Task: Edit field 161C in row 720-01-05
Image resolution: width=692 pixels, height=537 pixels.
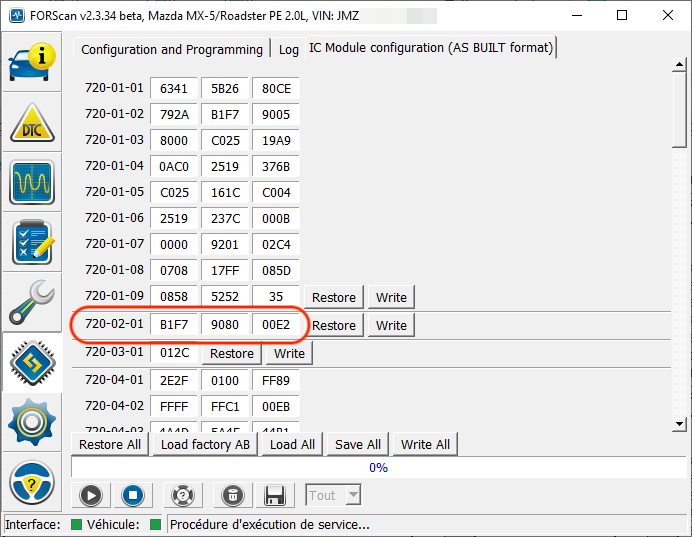Action: 225,192
